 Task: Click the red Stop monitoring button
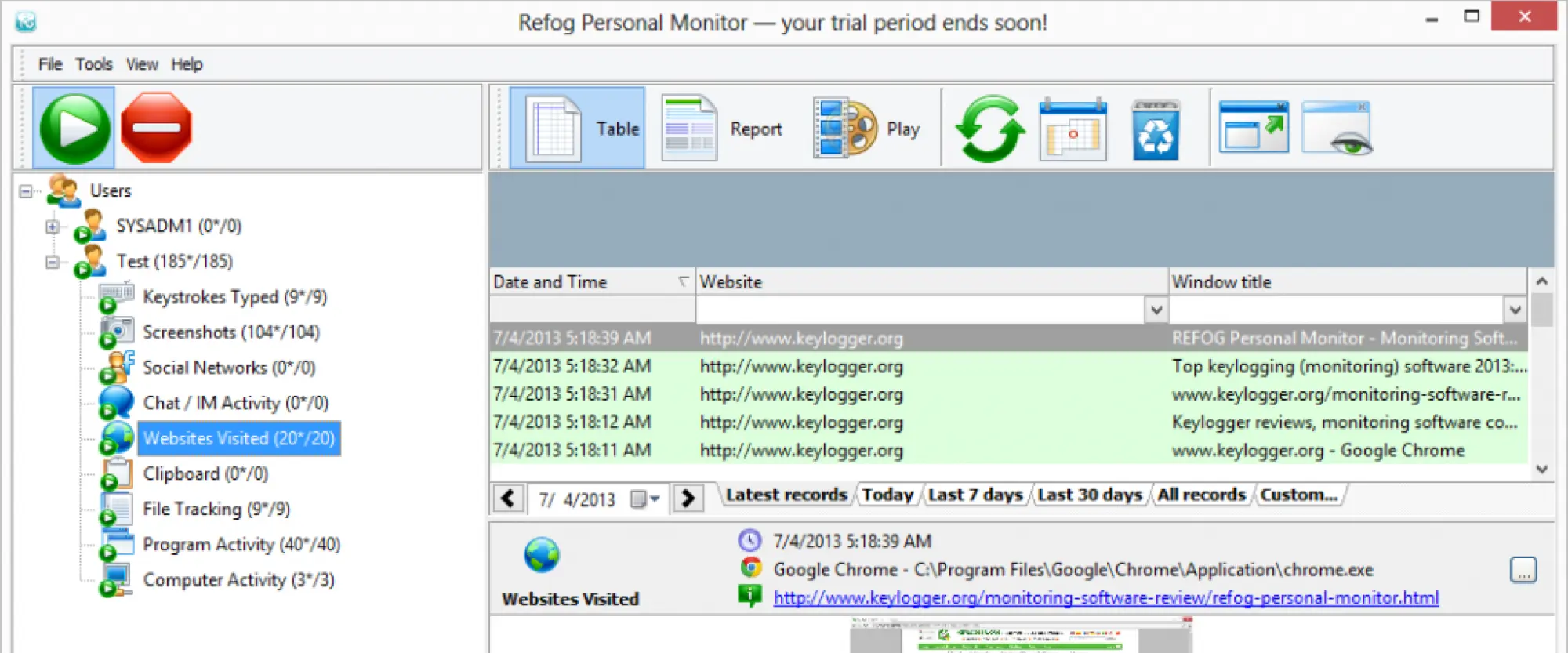[156, 129]
